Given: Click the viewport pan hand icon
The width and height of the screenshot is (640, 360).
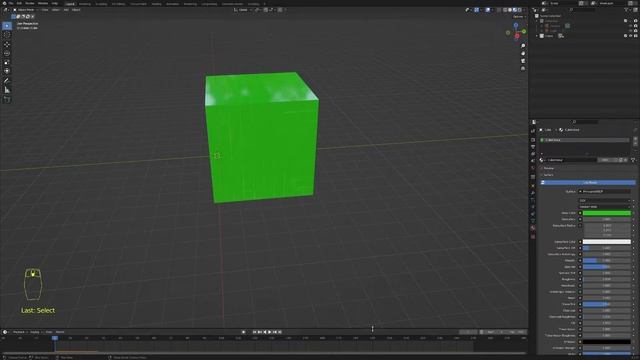Looking at the screenshot, I should (x=523, y=53).
